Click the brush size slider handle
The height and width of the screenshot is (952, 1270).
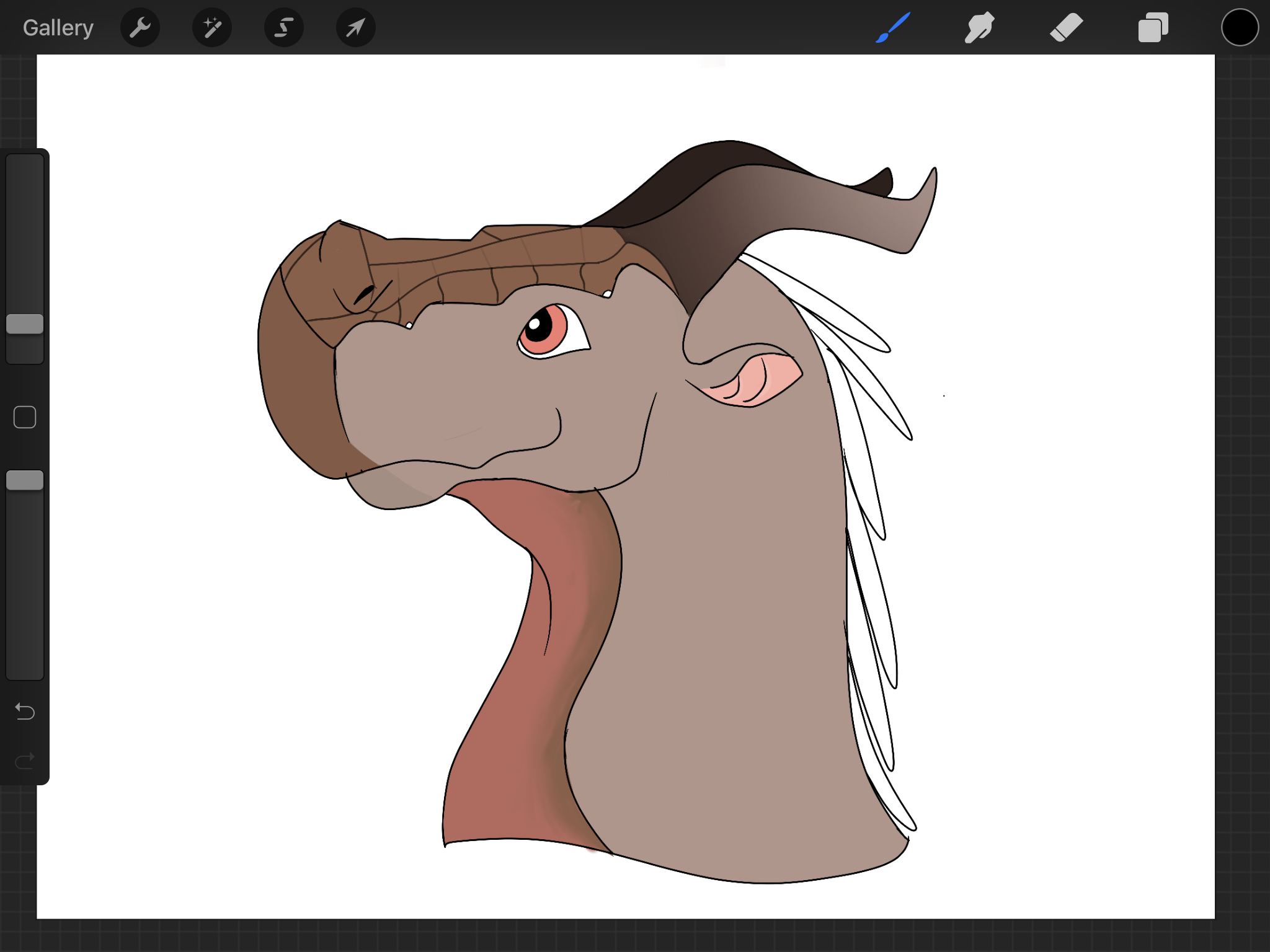click(x=25, y=324)
